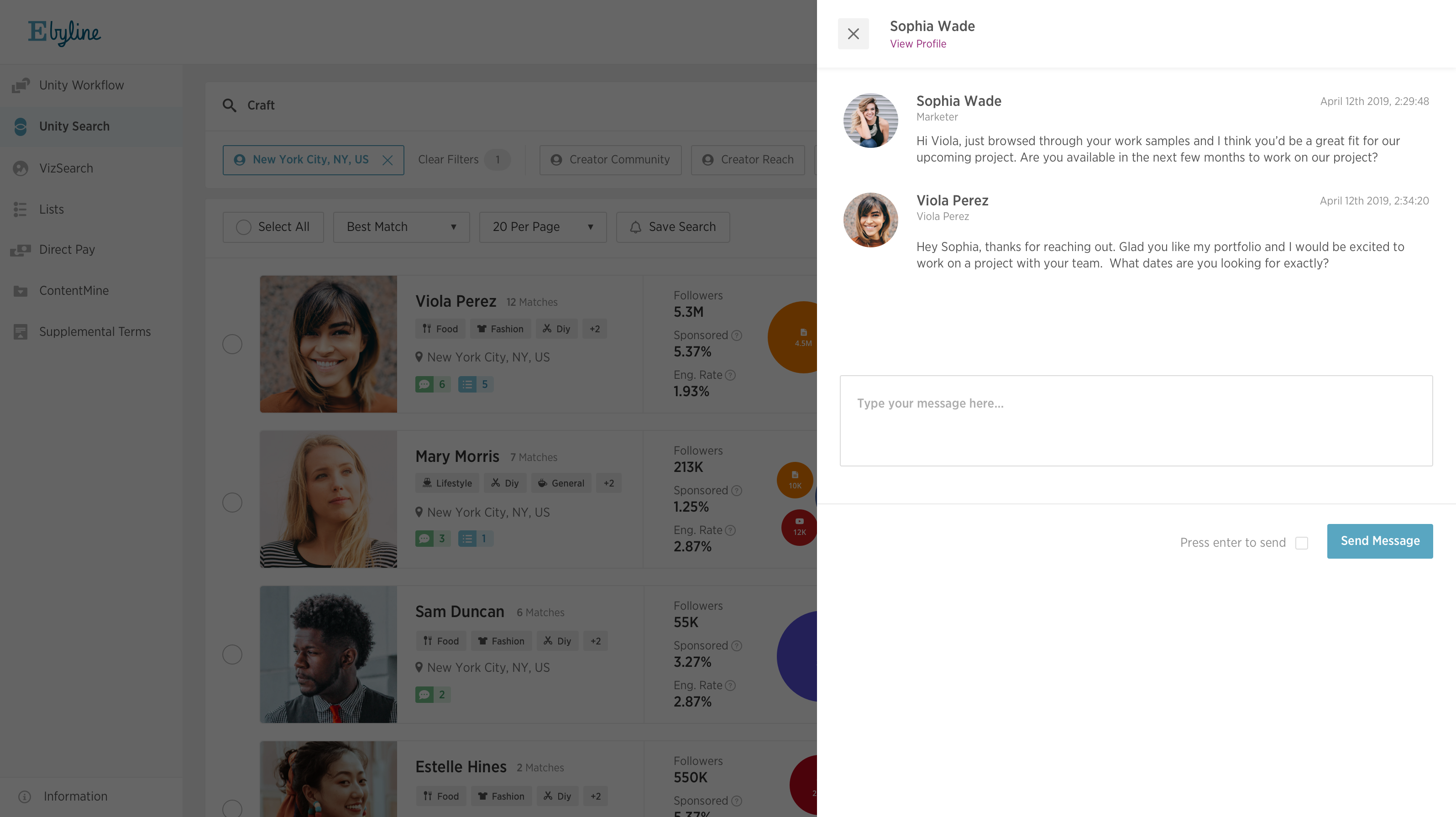
Task: Close the Sophia Wade message panel
Action: (x=853, y=34)
